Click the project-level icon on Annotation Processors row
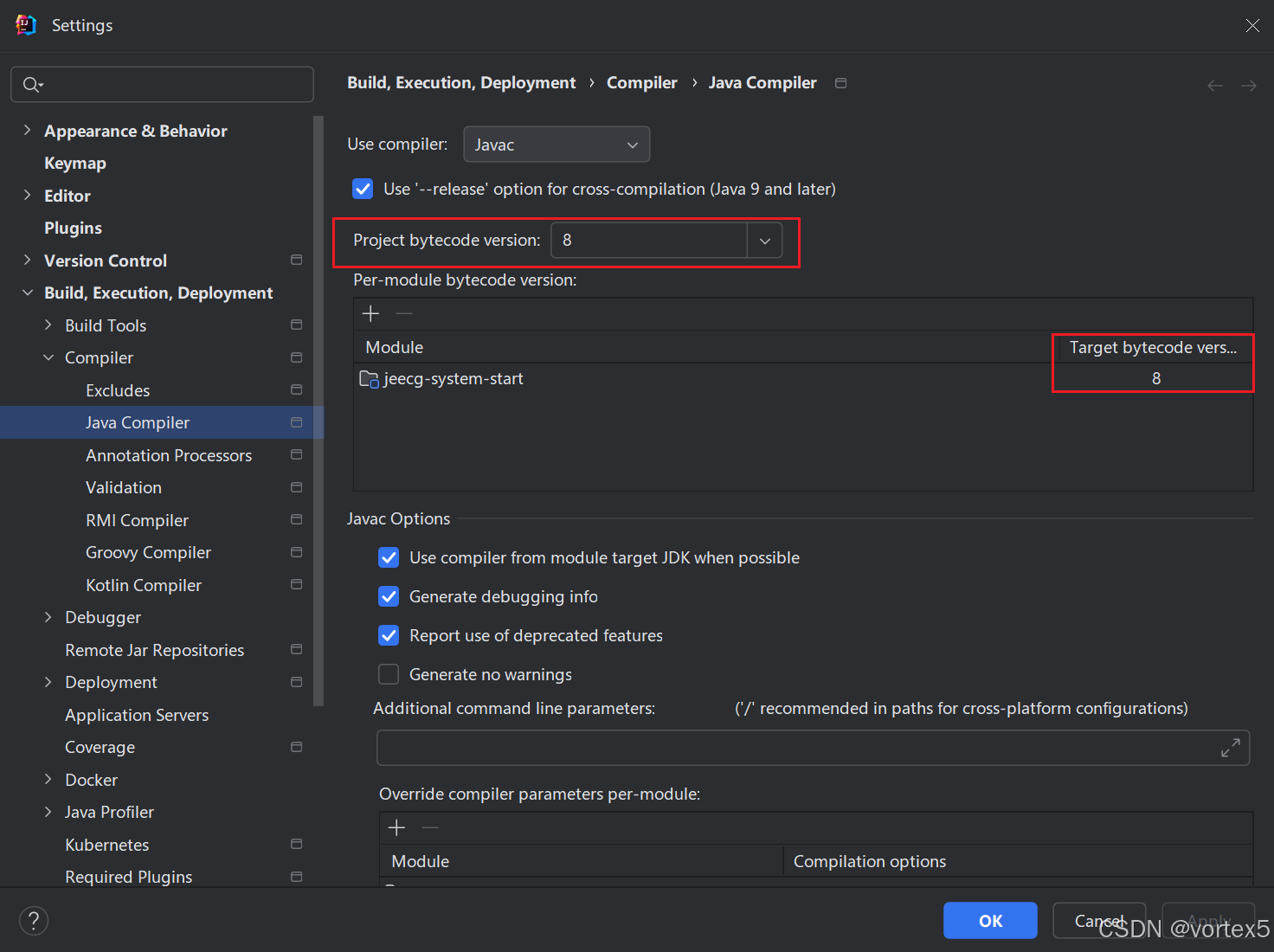1274x952 pixels. point(296,454)
